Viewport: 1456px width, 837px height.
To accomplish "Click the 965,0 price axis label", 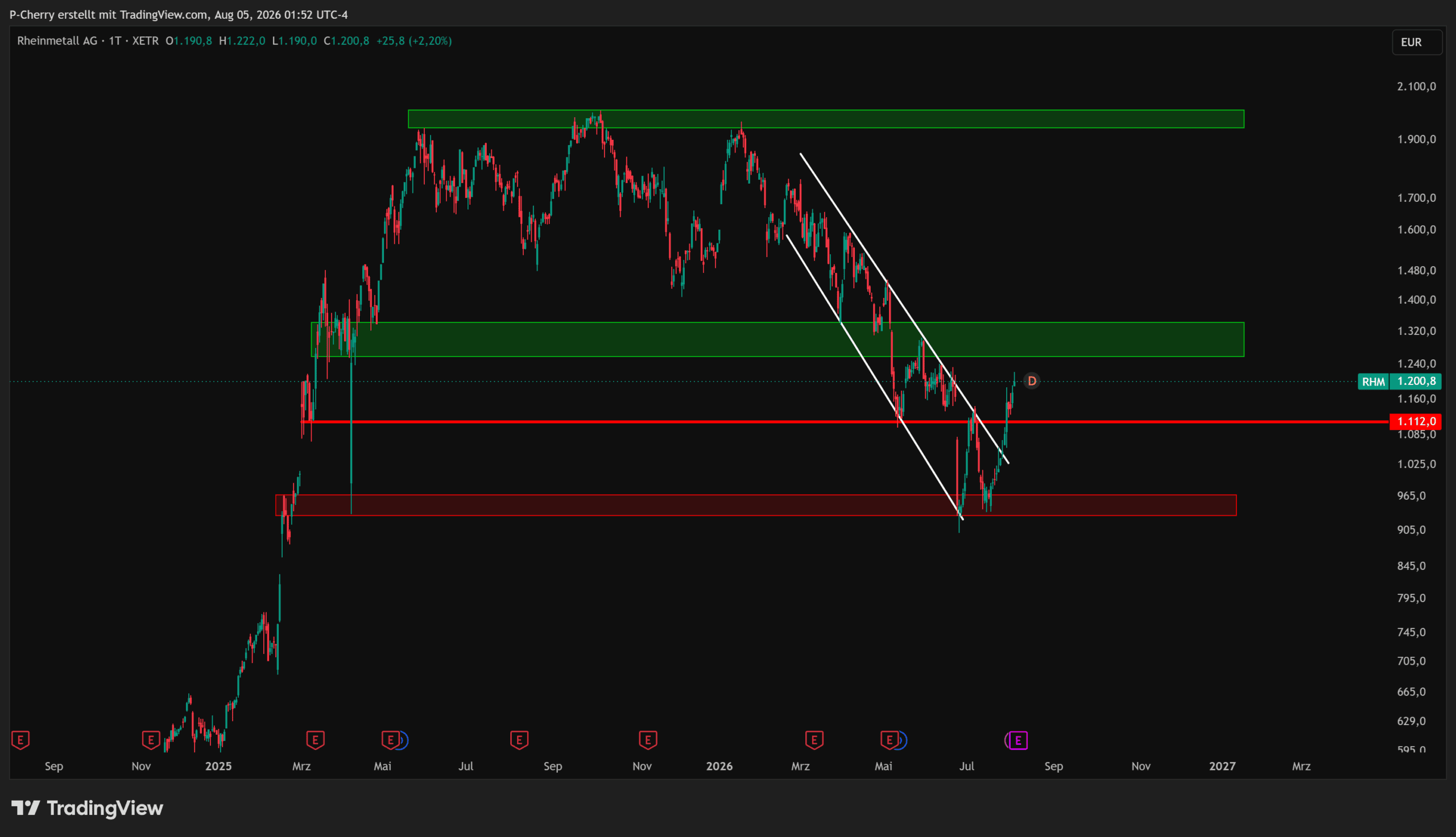I will [x=1412, y=495].
